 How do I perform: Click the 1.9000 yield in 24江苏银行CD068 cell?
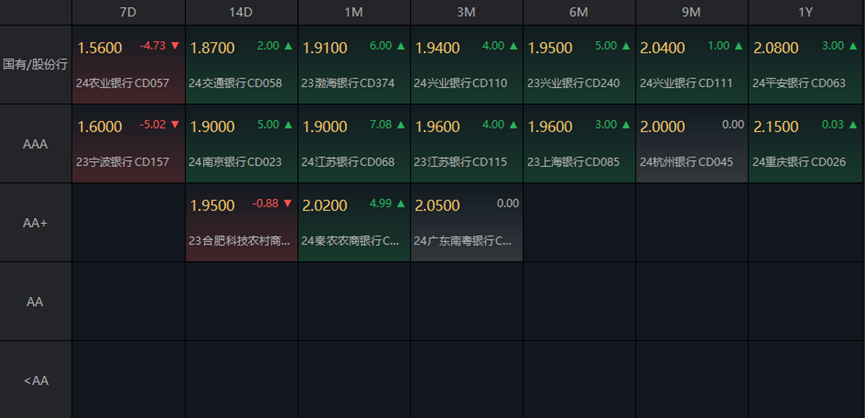[x=325, y=127]
